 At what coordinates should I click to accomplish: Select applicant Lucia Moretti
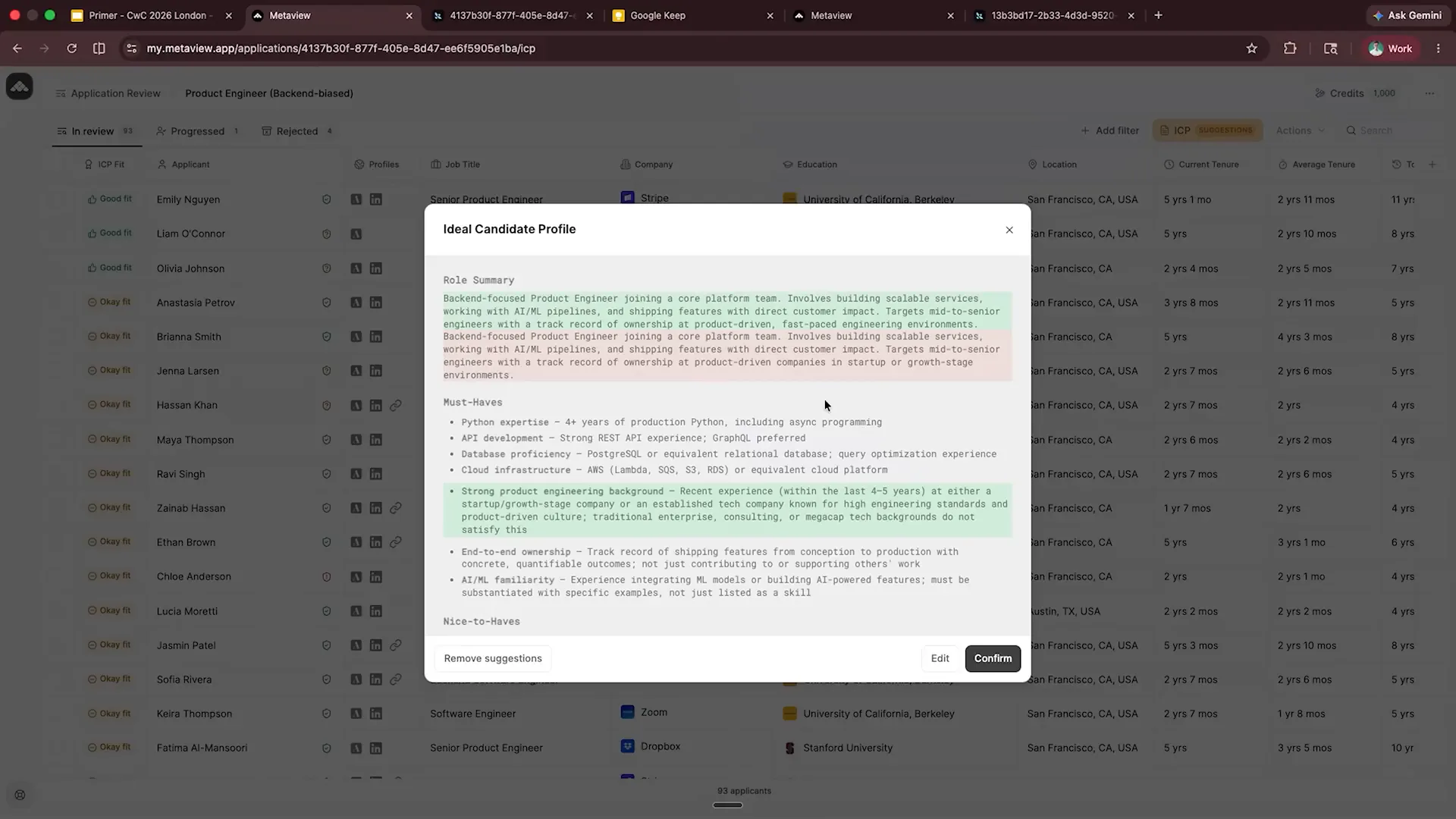pos(187,611)
